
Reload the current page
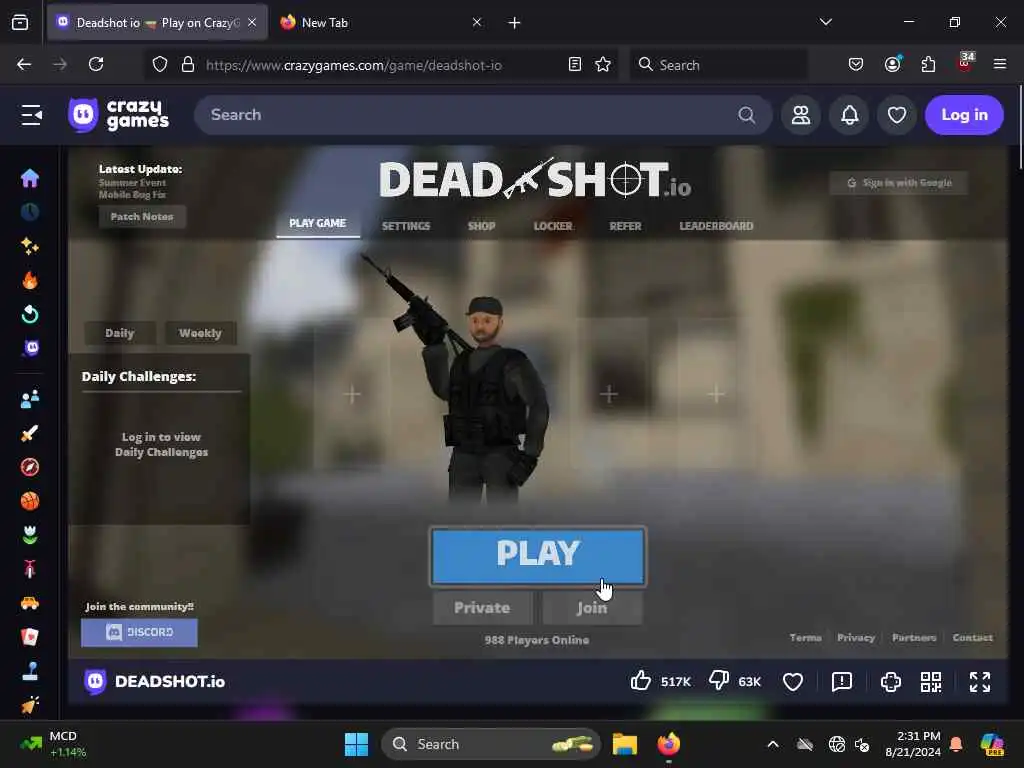pyautogui.click(x=96, y=64)
